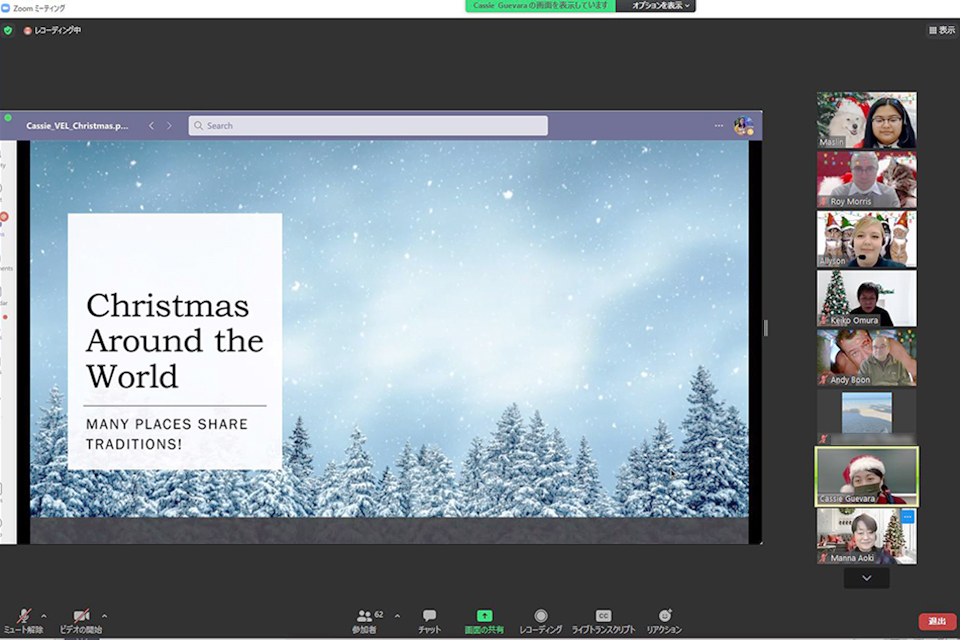Click the Teams profile avatar
The width and height of the screenshot is (960, 640).
click(x=743, y=126)
